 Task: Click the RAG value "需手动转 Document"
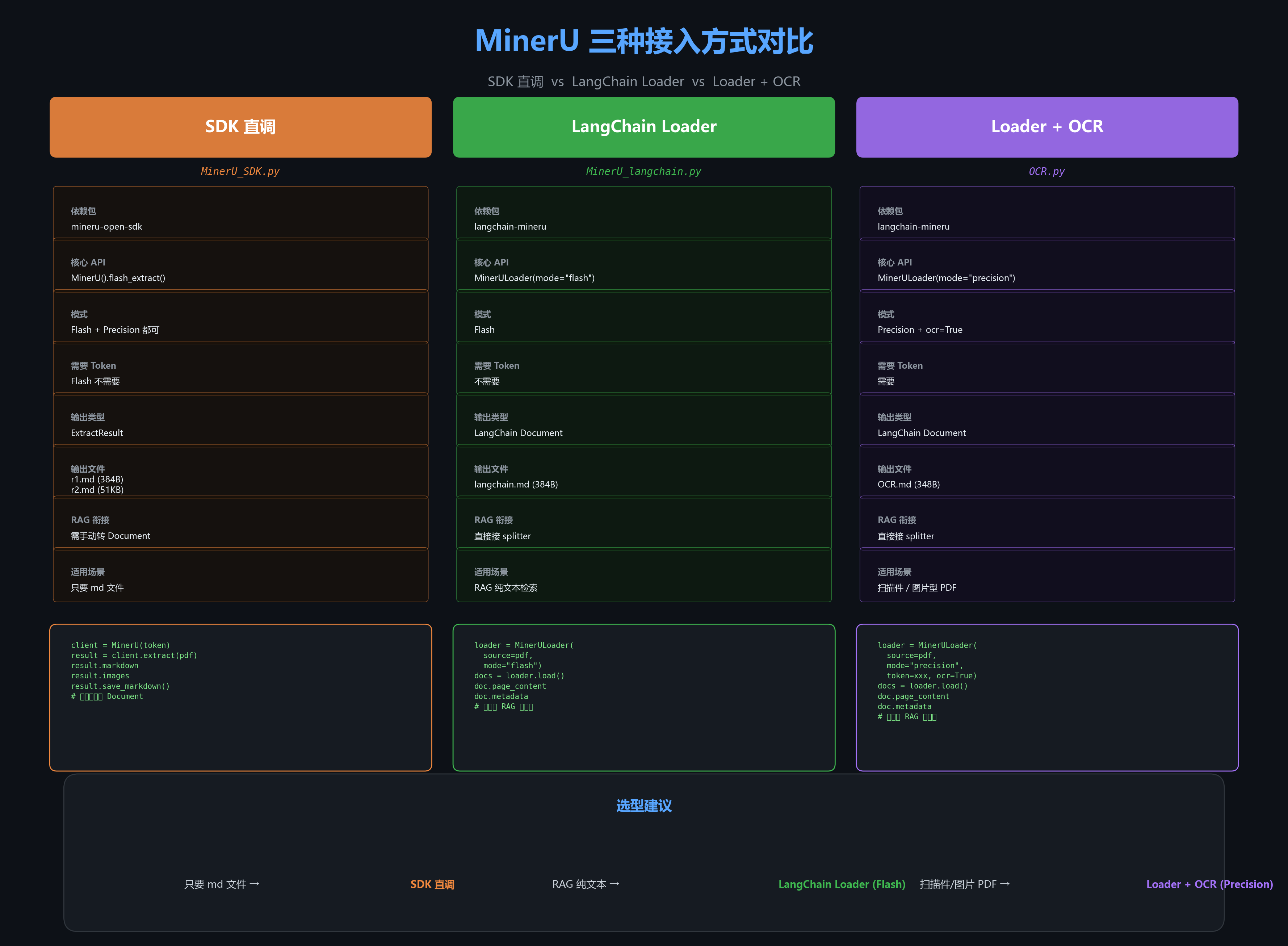[x=110, y=536]
